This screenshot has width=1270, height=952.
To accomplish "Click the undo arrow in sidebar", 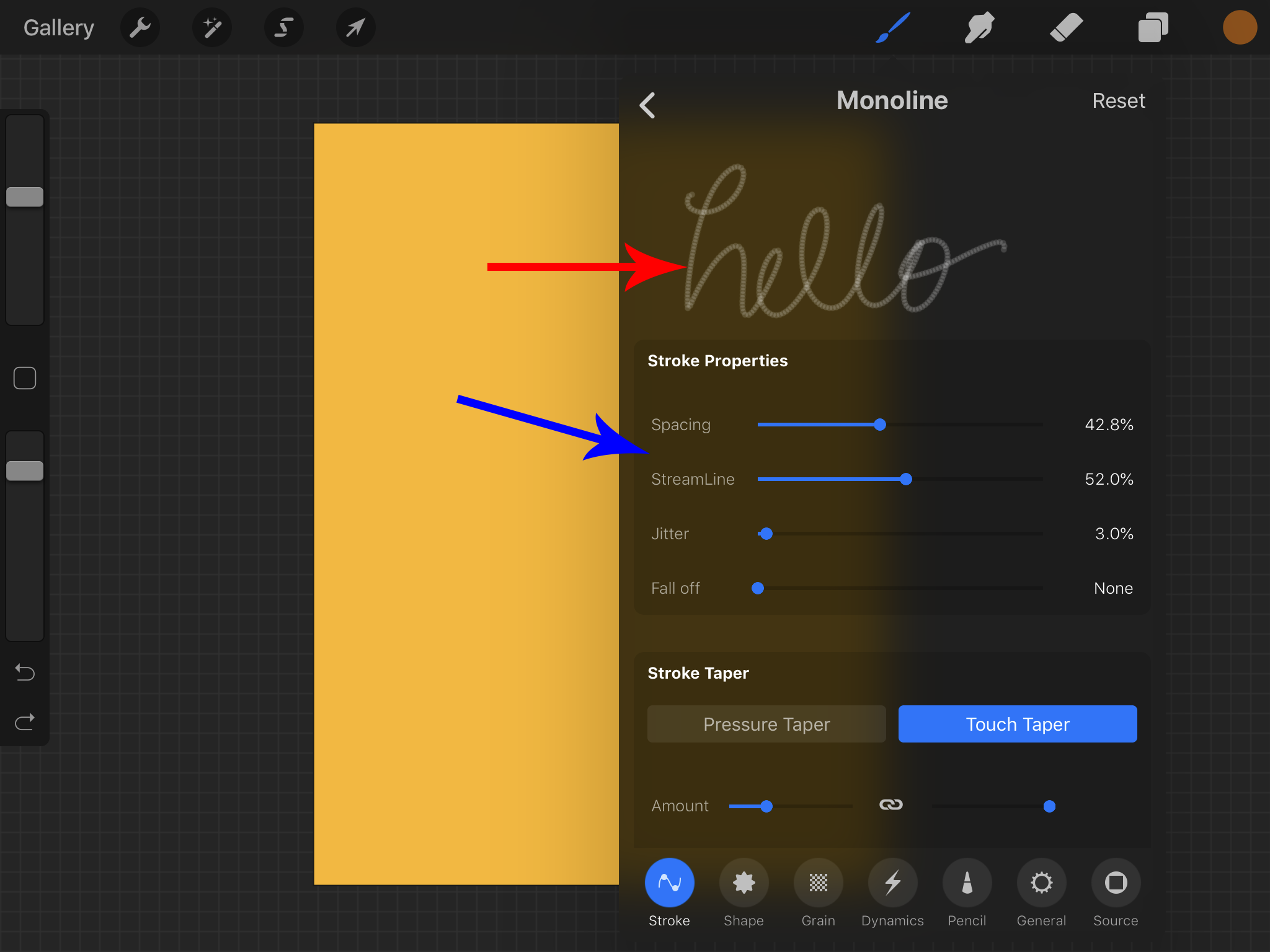I will [x=25, y=672].
